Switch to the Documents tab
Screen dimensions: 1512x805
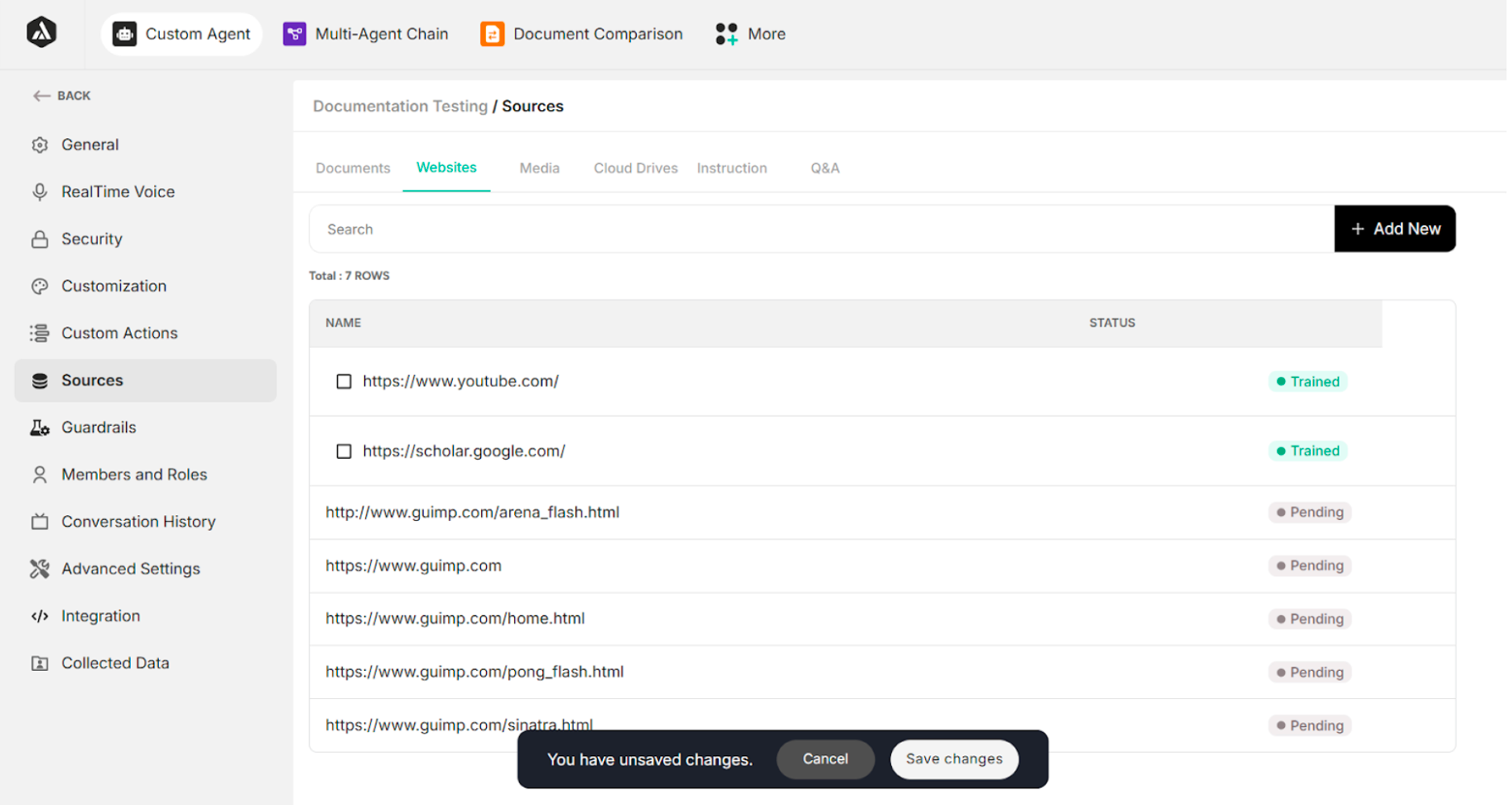tap(353, 168)
